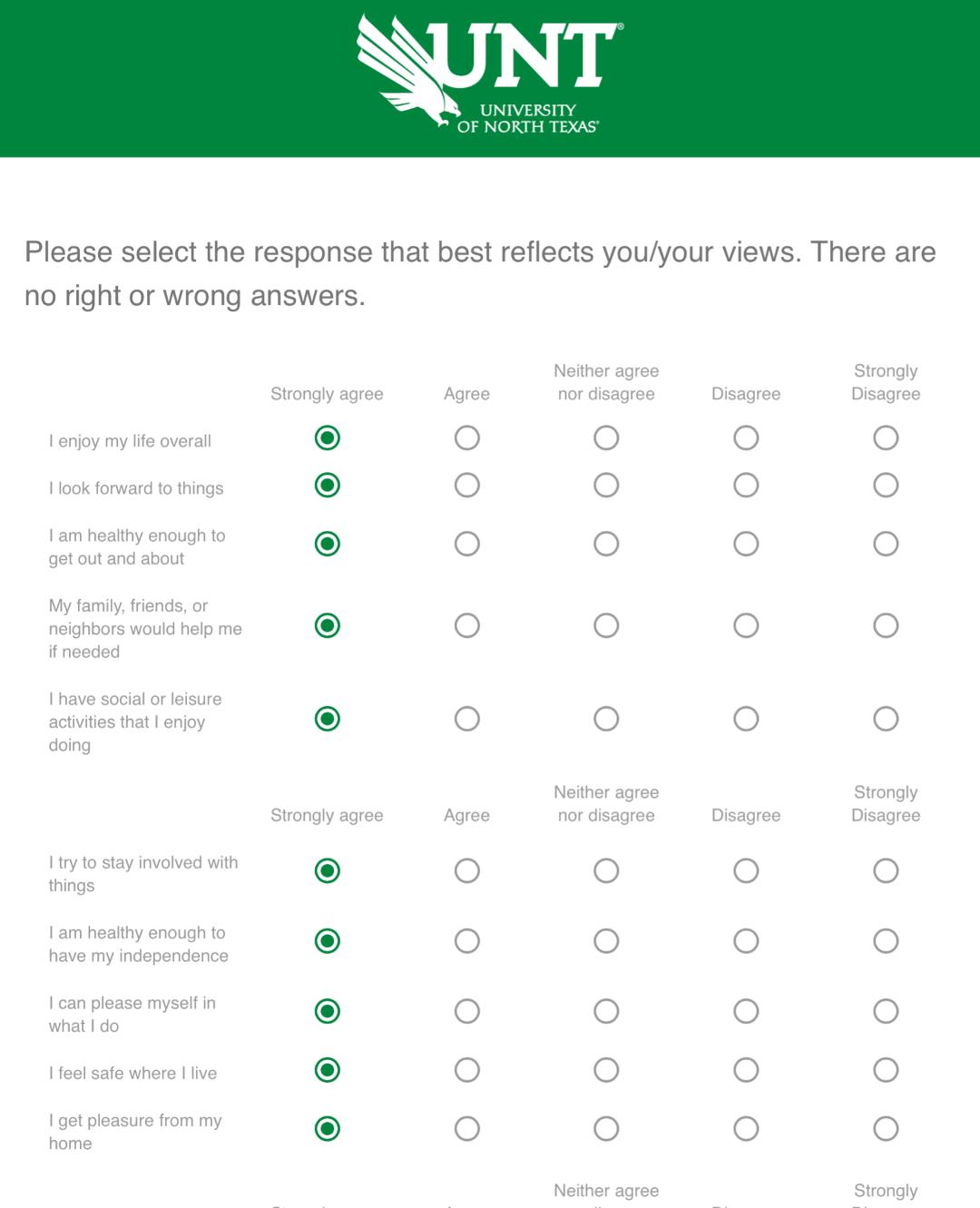The height and width of the screenshot is (1208, 980).
Task: Select Agree for healthy enough to have independence
Action: point(467,941)
